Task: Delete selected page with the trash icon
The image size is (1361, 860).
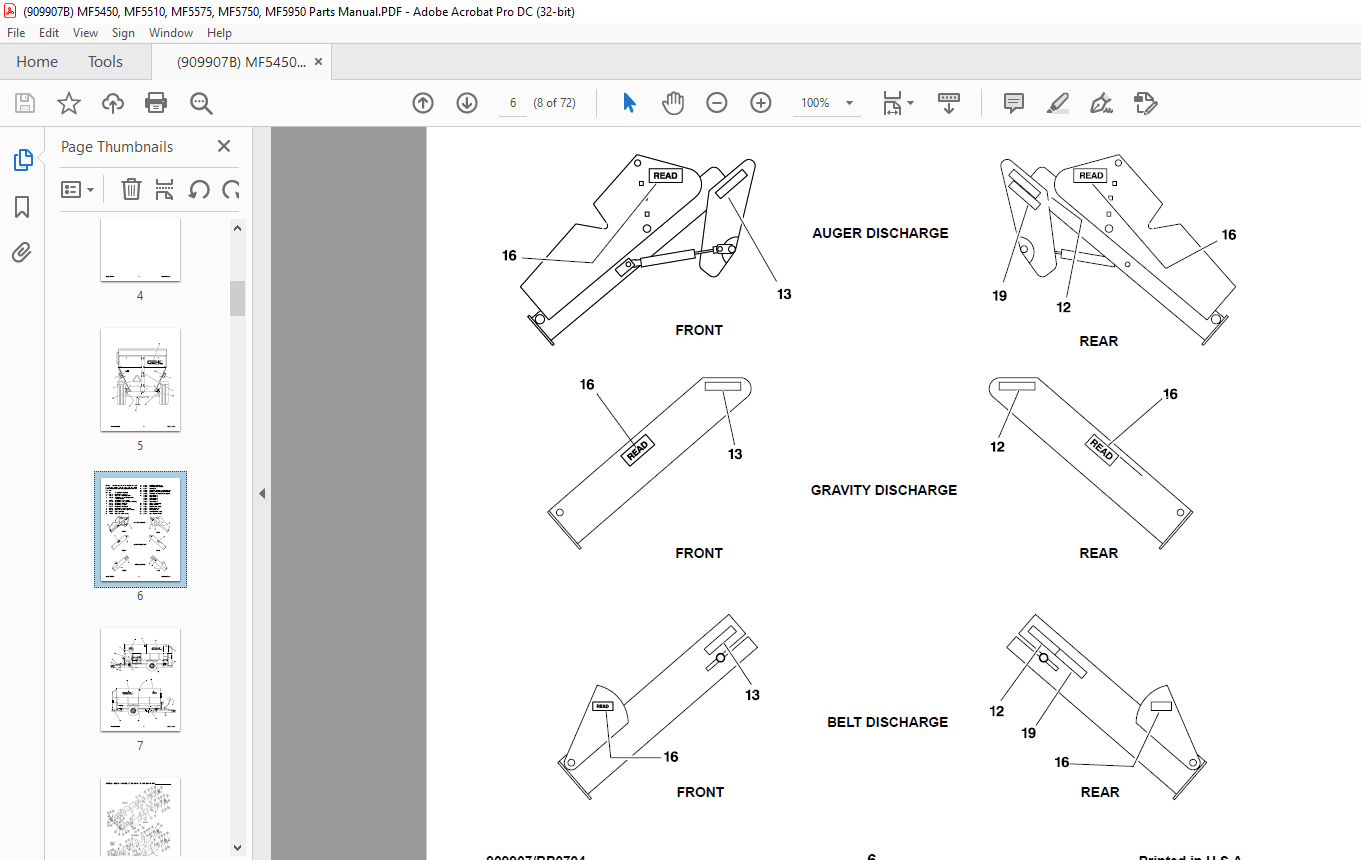Action: click(132, 189)
